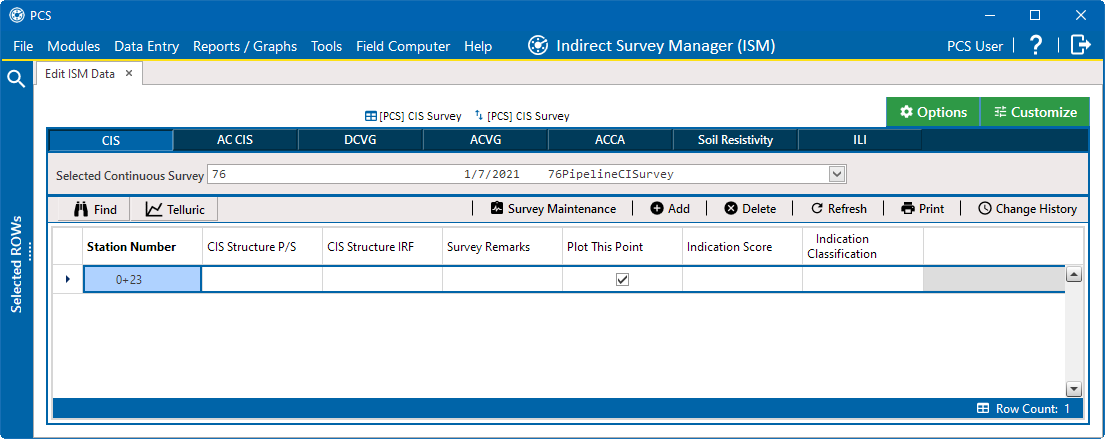Maximize the PCS window
Viewport: 1105px width, 439px height.
click(x=1035, y=15)
